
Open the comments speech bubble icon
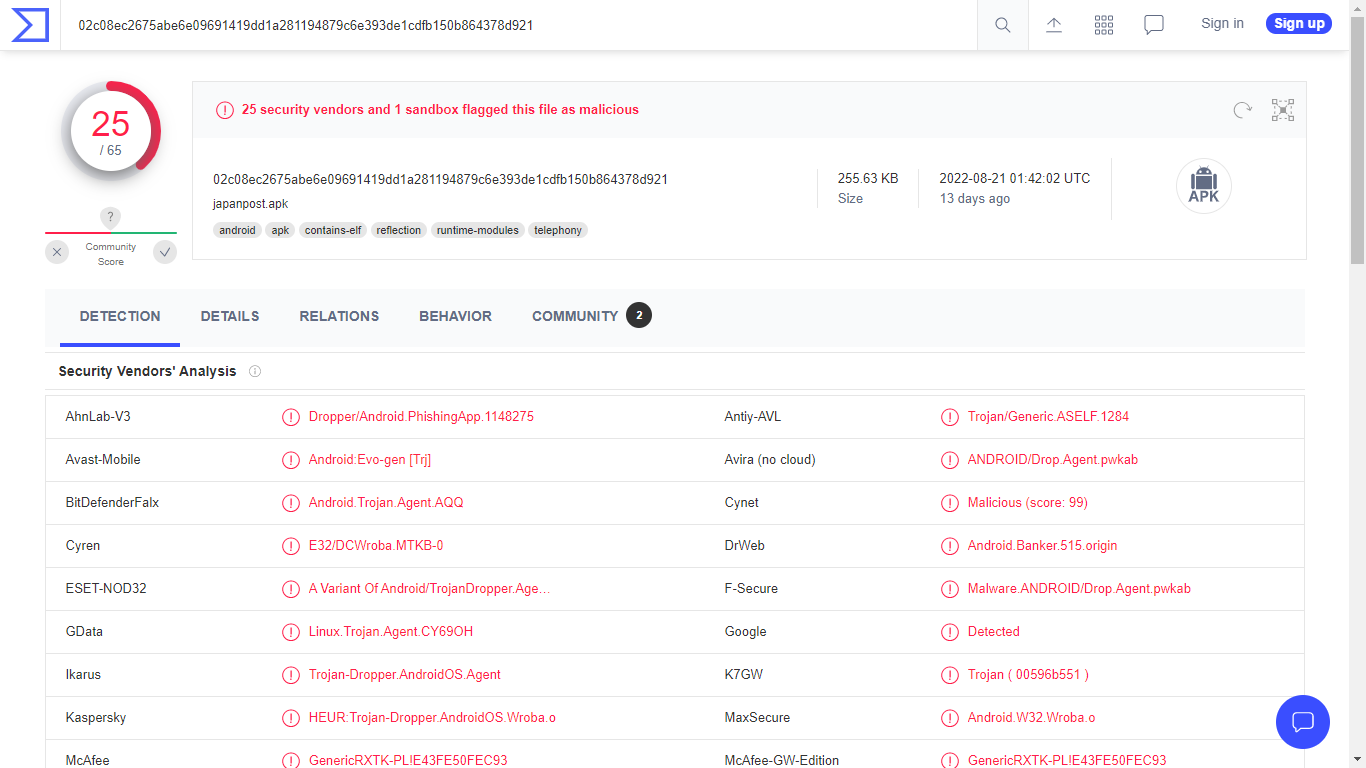click(x=1154, y=25)
